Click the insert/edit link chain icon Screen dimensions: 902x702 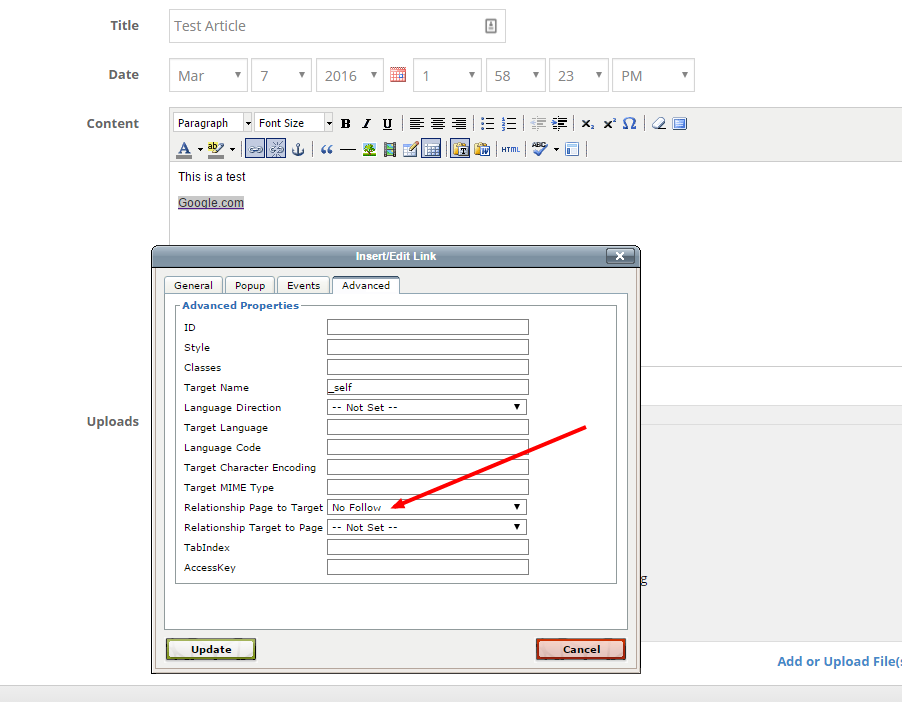pyautogui.click(x=255, y=149)
